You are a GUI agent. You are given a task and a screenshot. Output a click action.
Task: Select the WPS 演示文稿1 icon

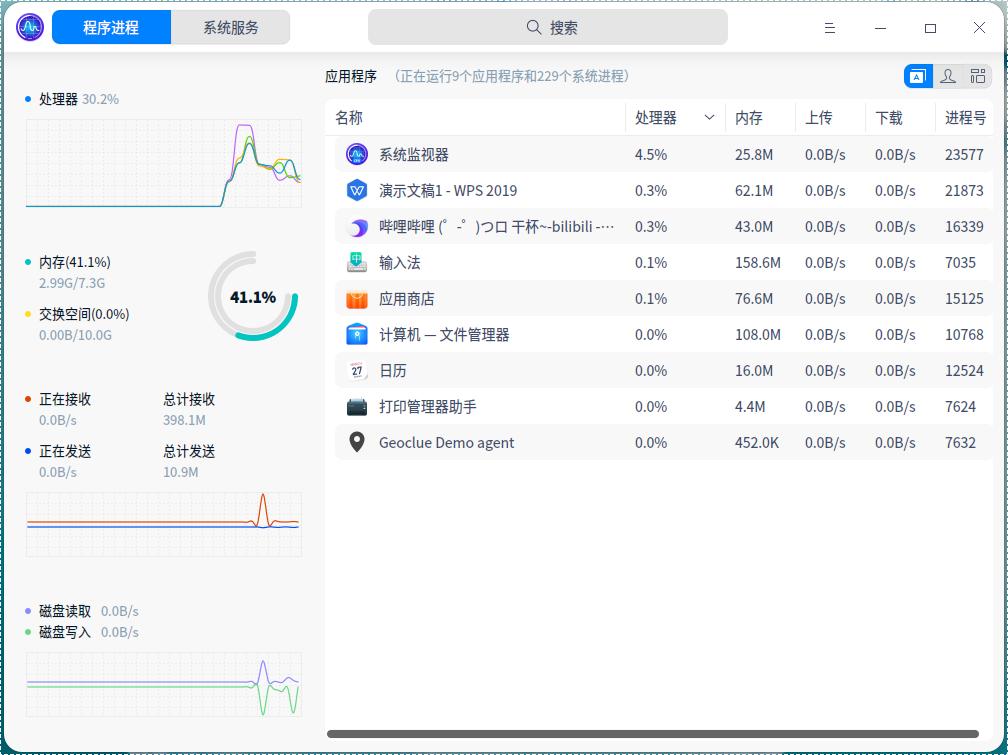(357, 191)
